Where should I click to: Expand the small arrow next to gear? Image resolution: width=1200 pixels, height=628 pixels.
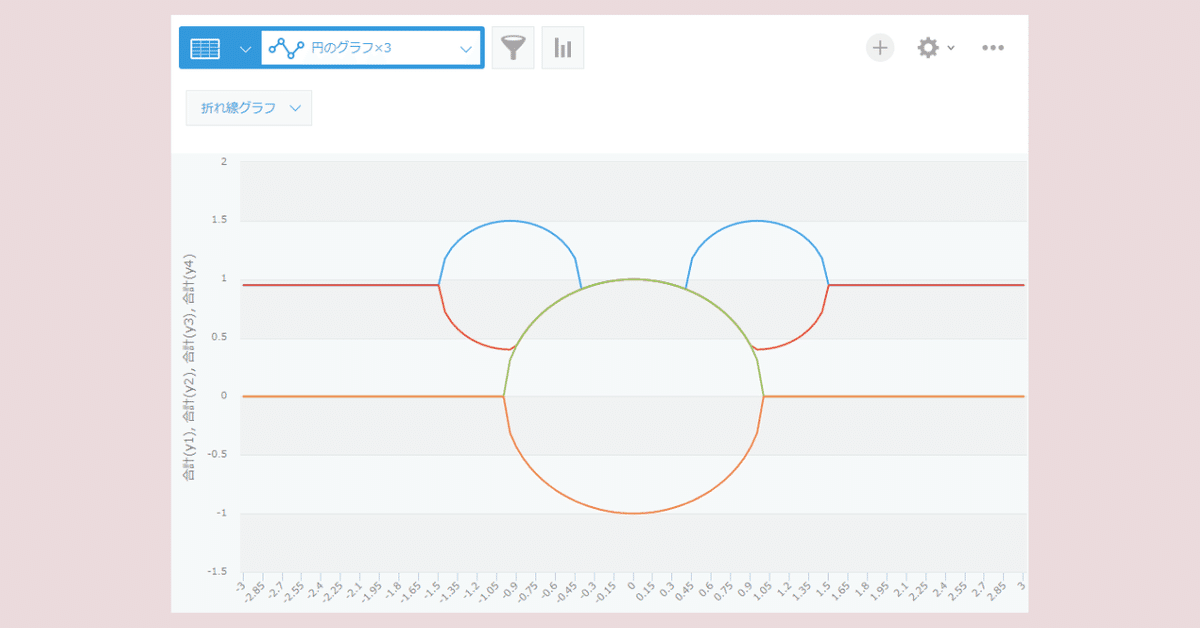[x=950, y=47]
